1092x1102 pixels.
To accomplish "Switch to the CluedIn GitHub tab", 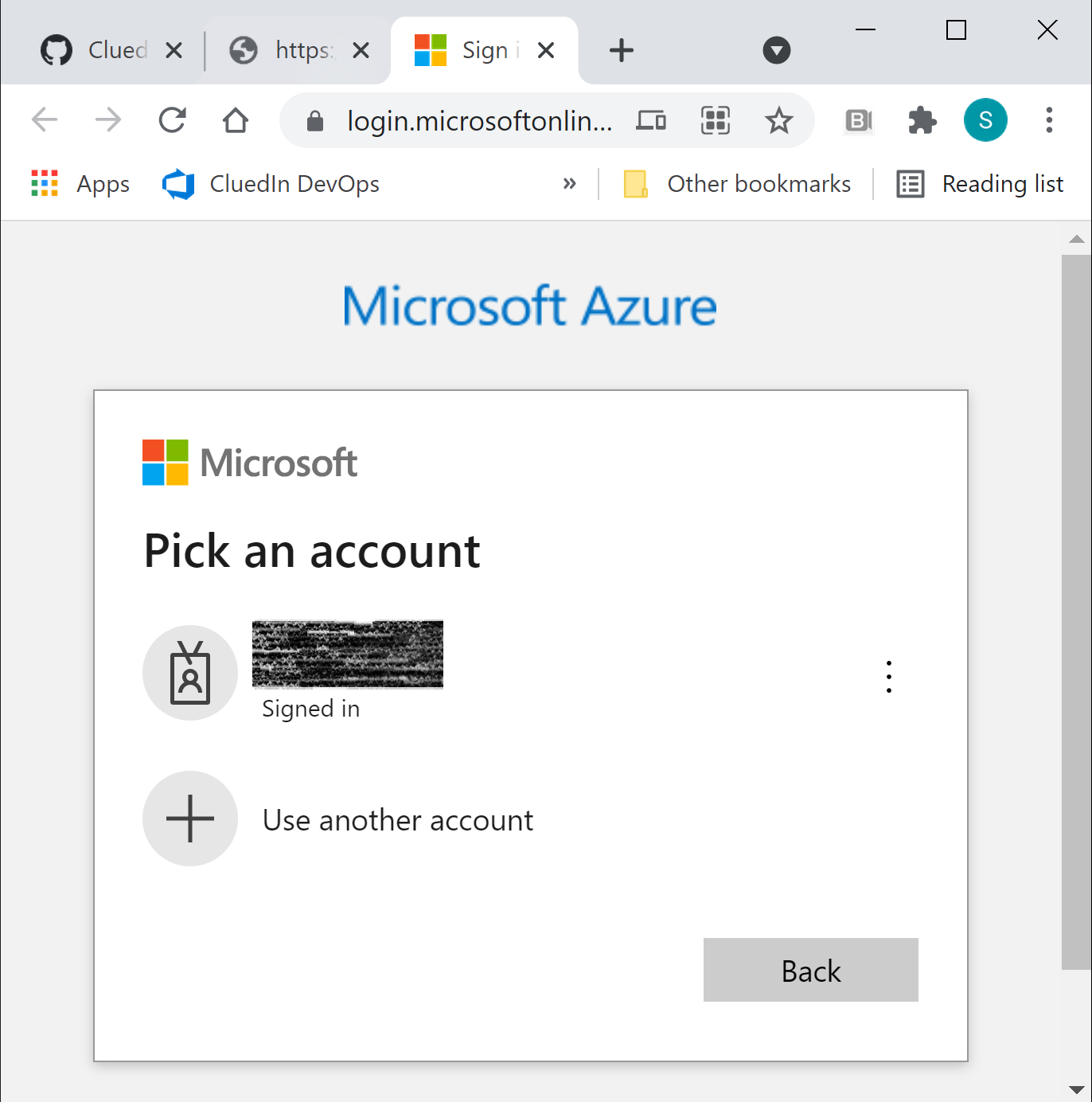I will [x=111, y=50].
